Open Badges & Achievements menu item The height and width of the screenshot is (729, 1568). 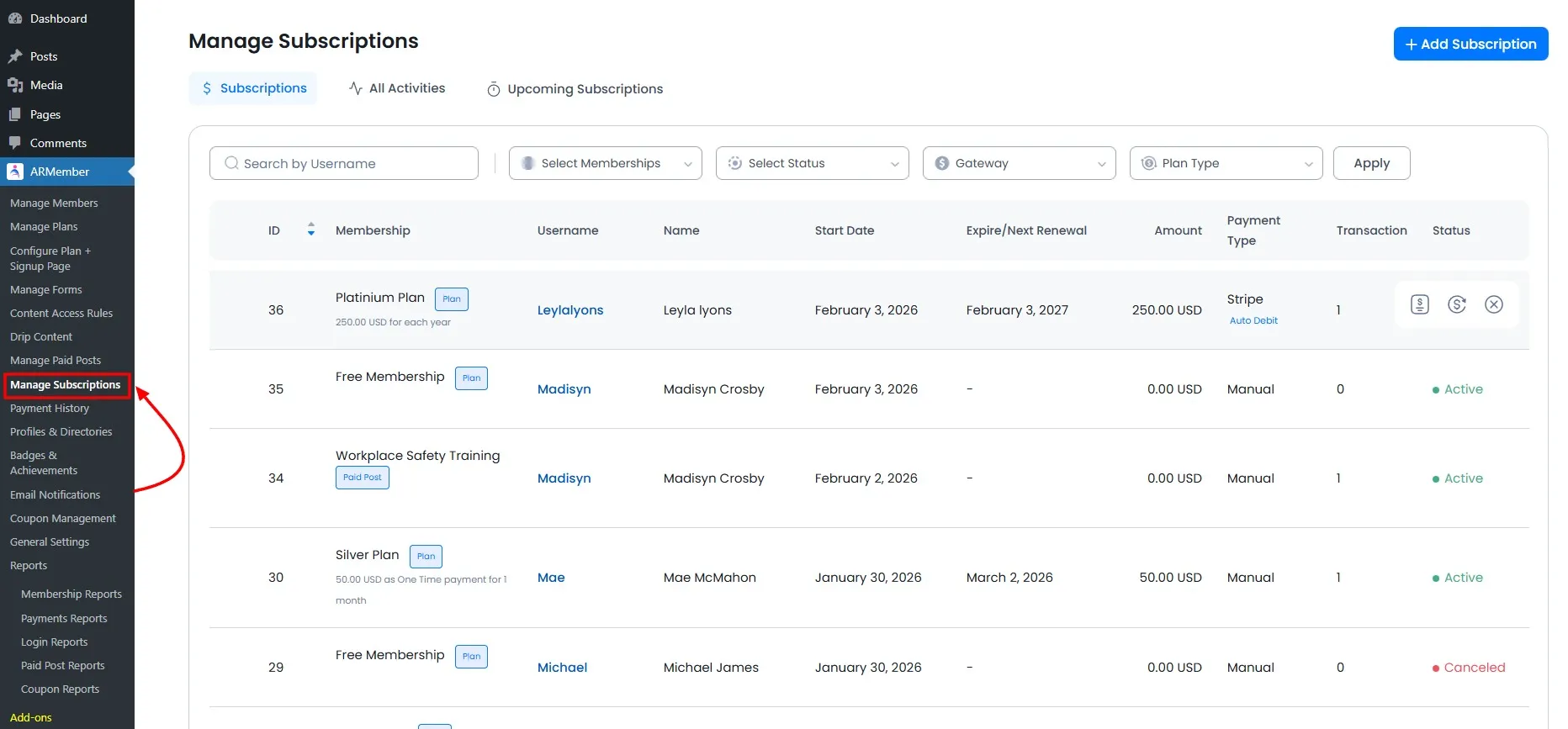[x=44, y=463]
